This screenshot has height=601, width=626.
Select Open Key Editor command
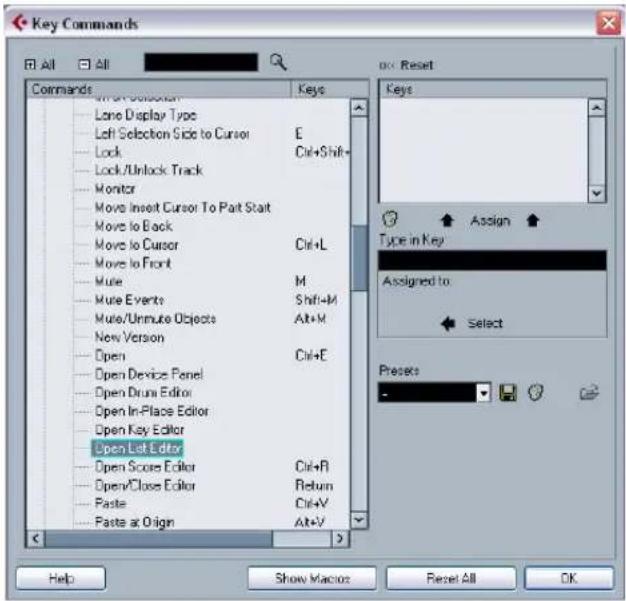(139, 430)
